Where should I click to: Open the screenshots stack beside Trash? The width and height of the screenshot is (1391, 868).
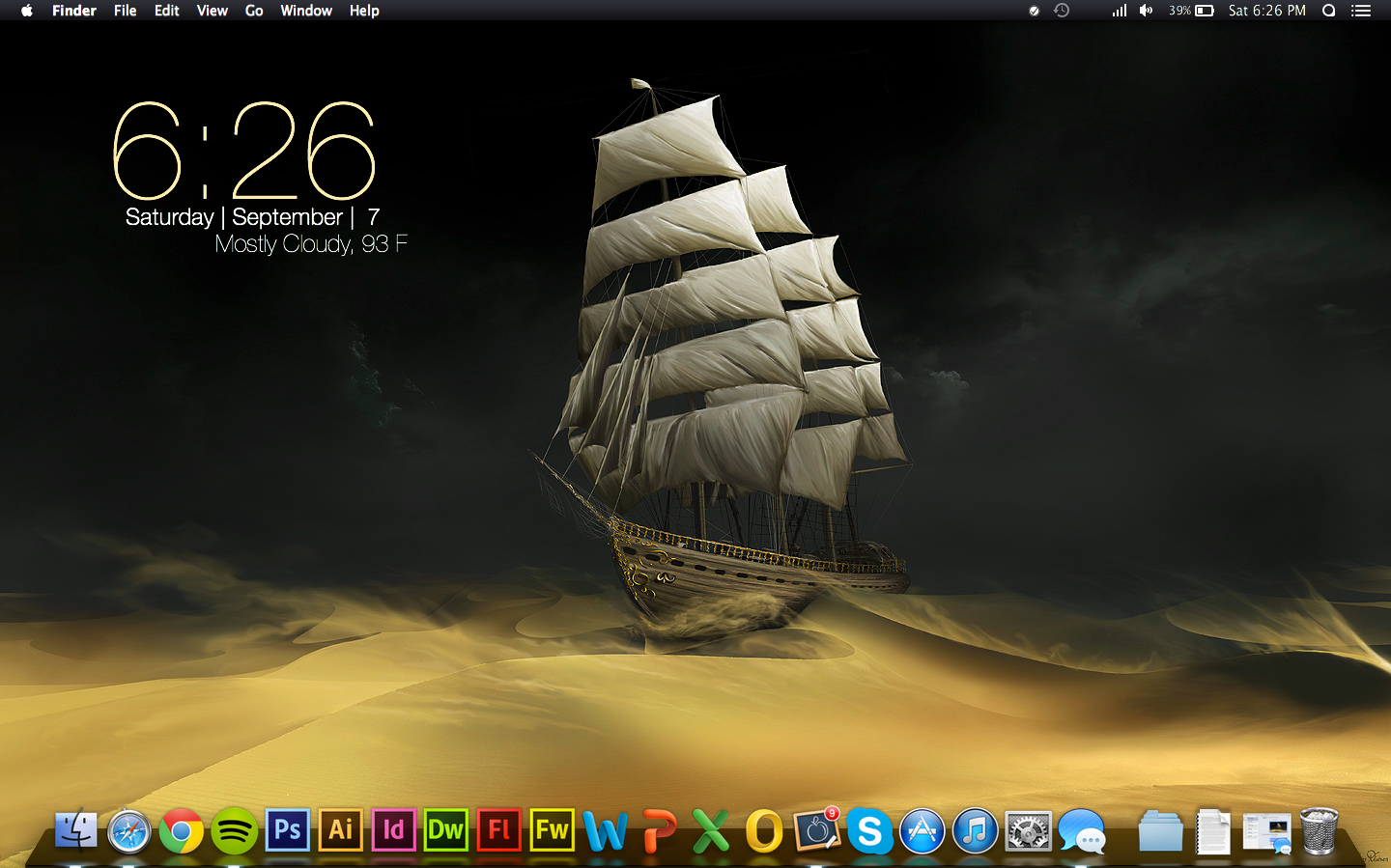pos(1266,832)
